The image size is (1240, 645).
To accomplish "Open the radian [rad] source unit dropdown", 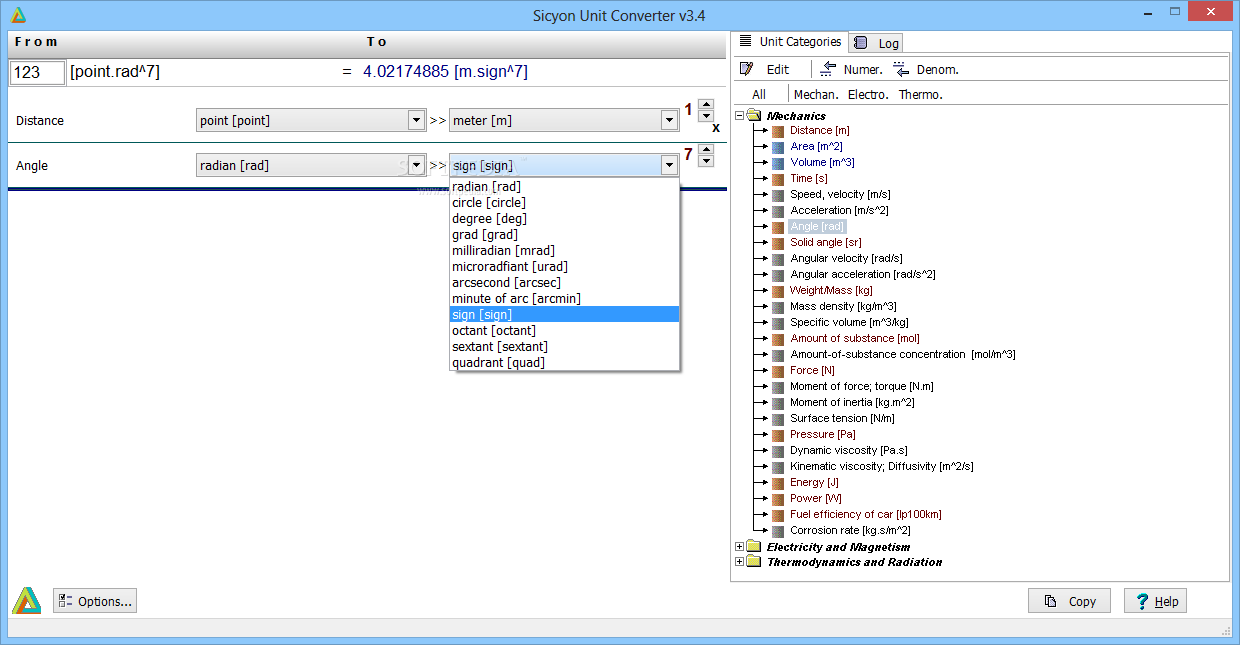I will pos(417,165).
